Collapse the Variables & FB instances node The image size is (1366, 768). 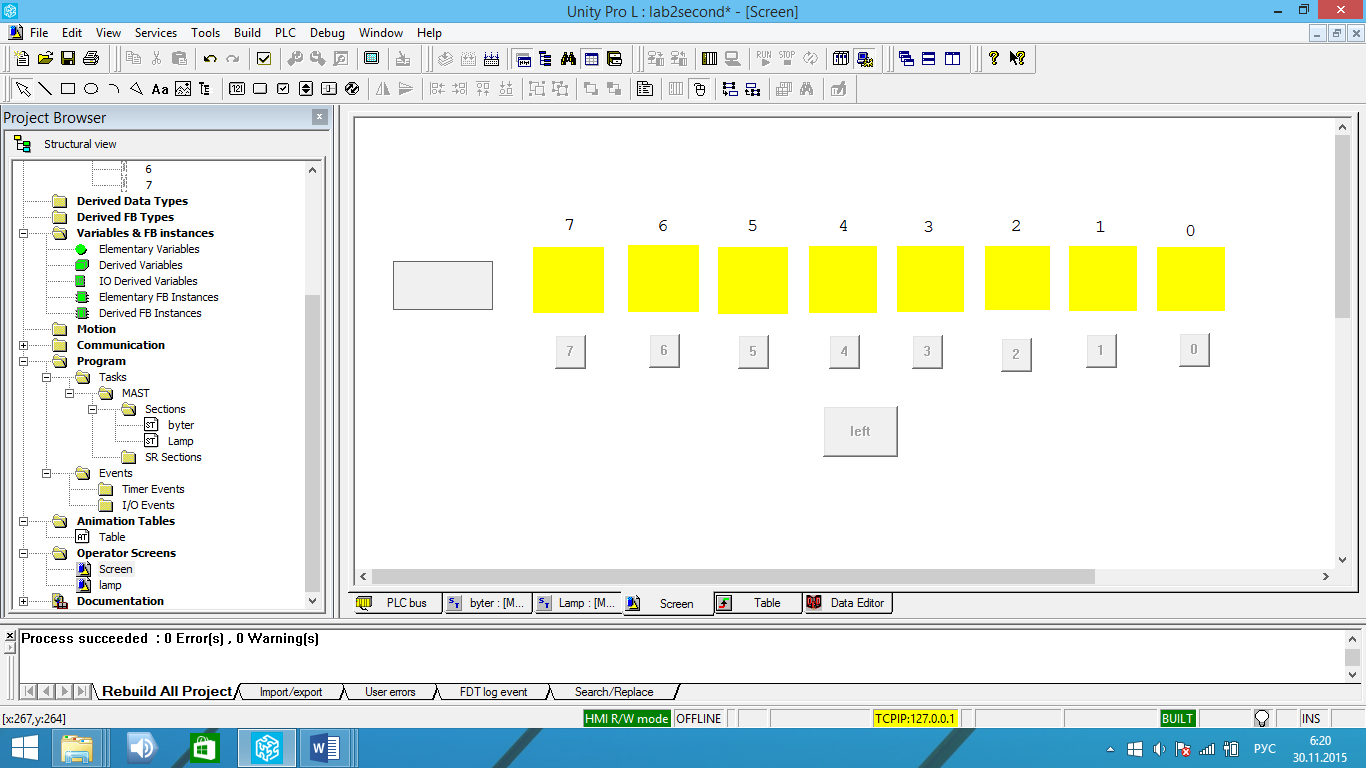(23, 233)
